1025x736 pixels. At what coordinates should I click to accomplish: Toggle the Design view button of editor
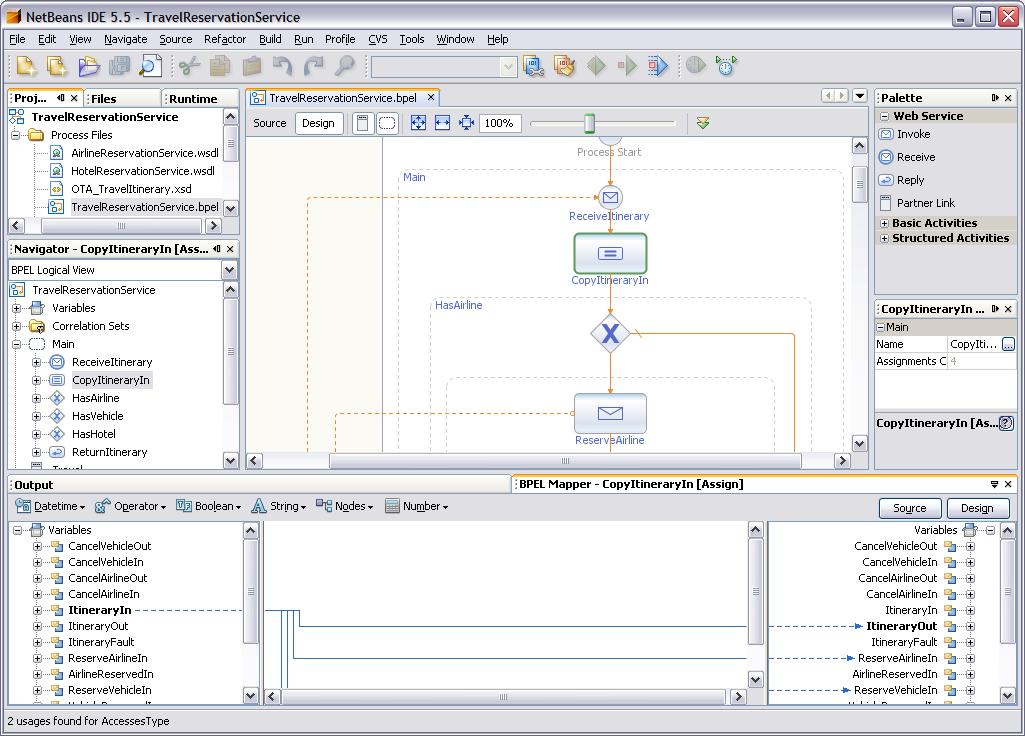318,123
